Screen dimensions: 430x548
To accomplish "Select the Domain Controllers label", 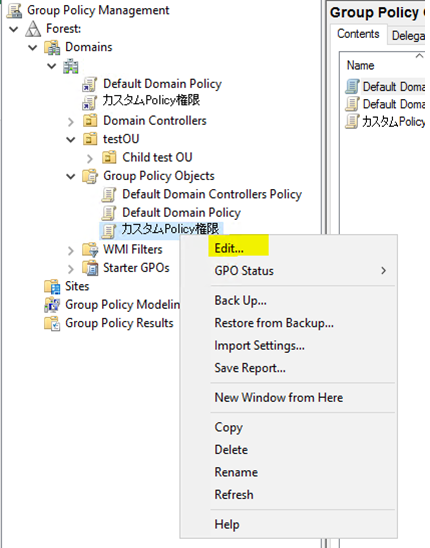I will pos(155,121).
